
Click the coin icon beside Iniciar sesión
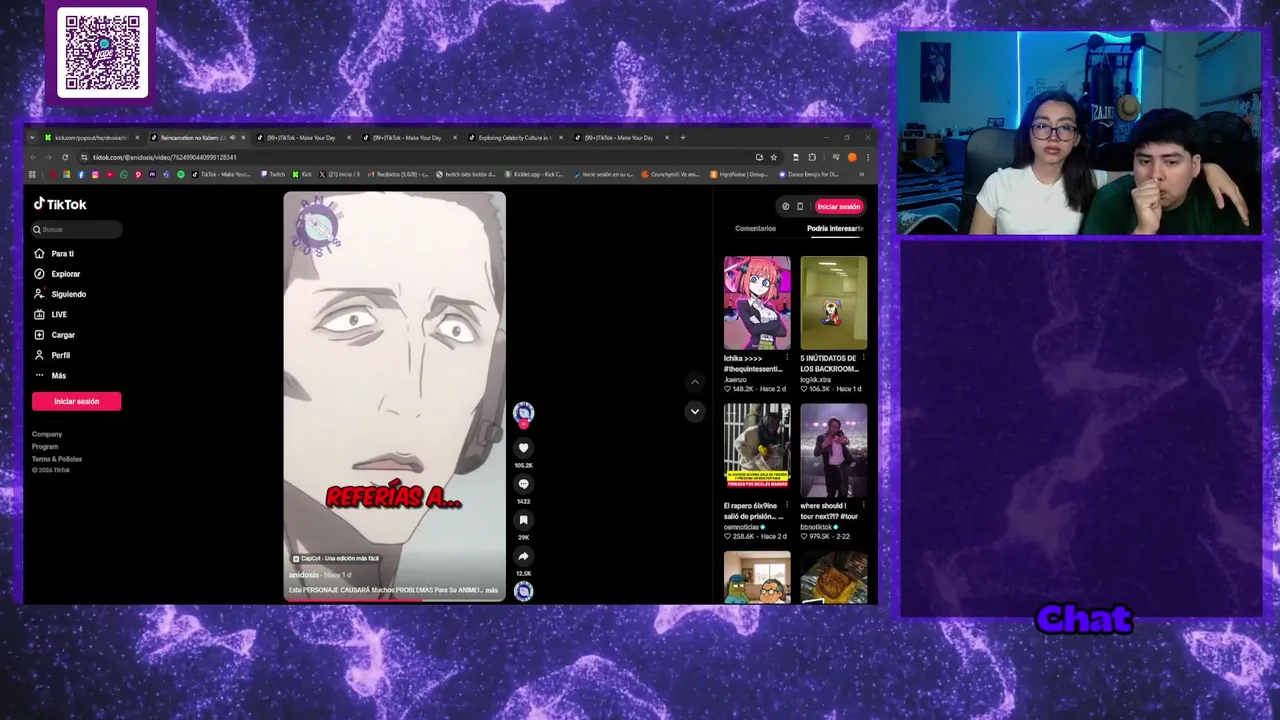pyautogui.click(x=785, y=206)
